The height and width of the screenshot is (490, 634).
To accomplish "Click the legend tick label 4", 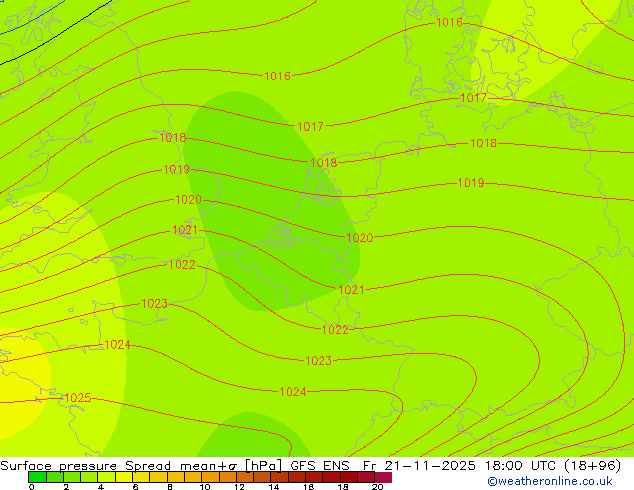I will (101, 487).
